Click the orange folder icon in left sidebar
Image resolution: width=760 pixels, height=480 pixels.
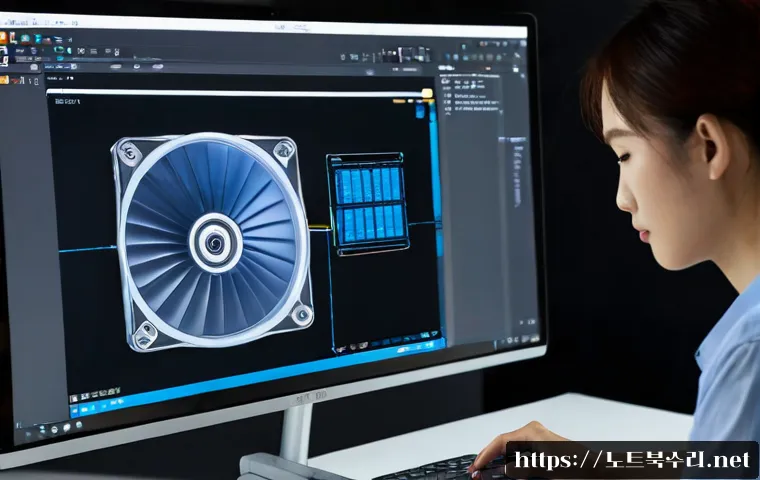tap(4, 80)
